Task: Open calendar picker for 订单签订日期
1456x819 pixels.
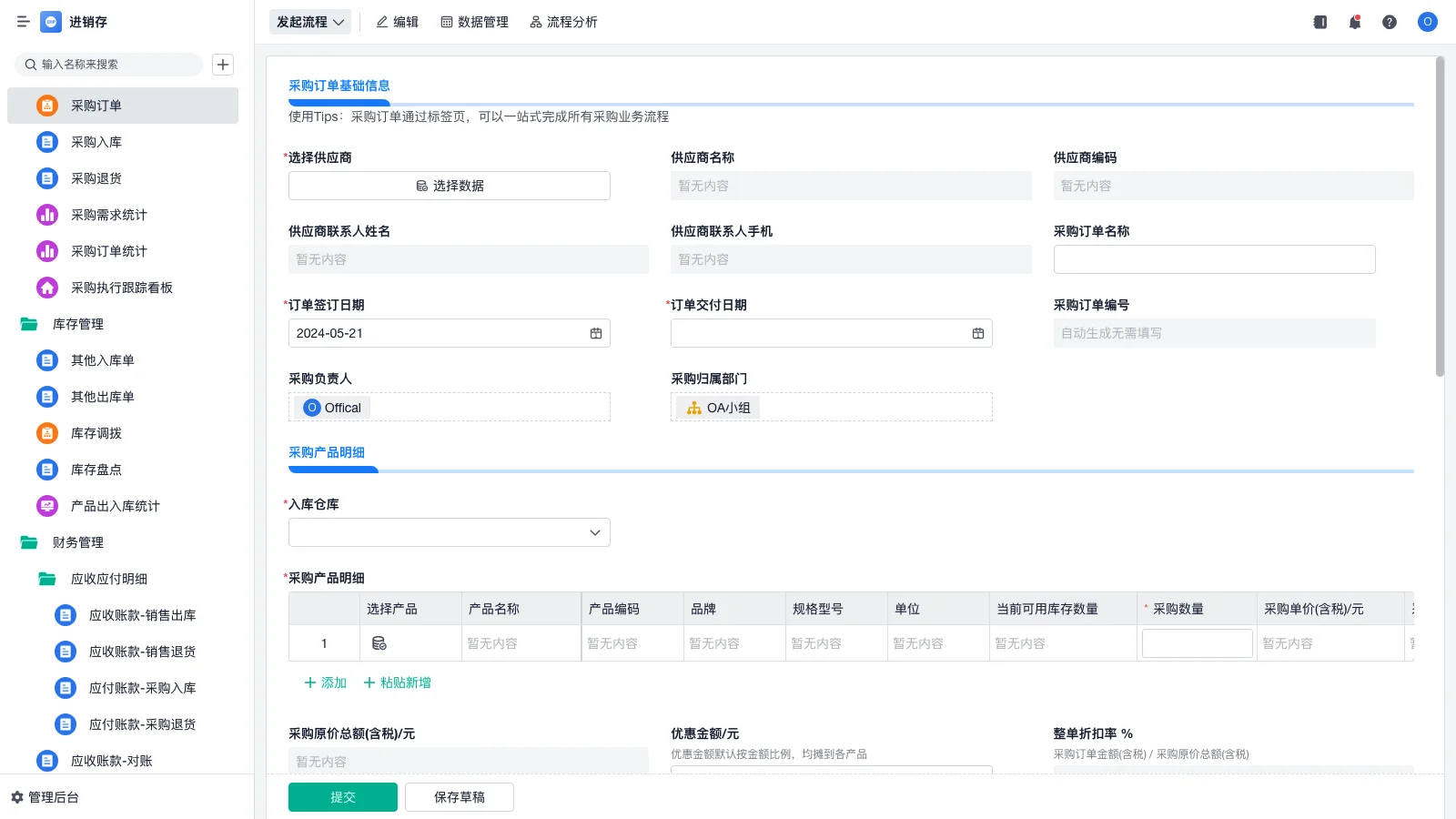Action: point(596,333)
